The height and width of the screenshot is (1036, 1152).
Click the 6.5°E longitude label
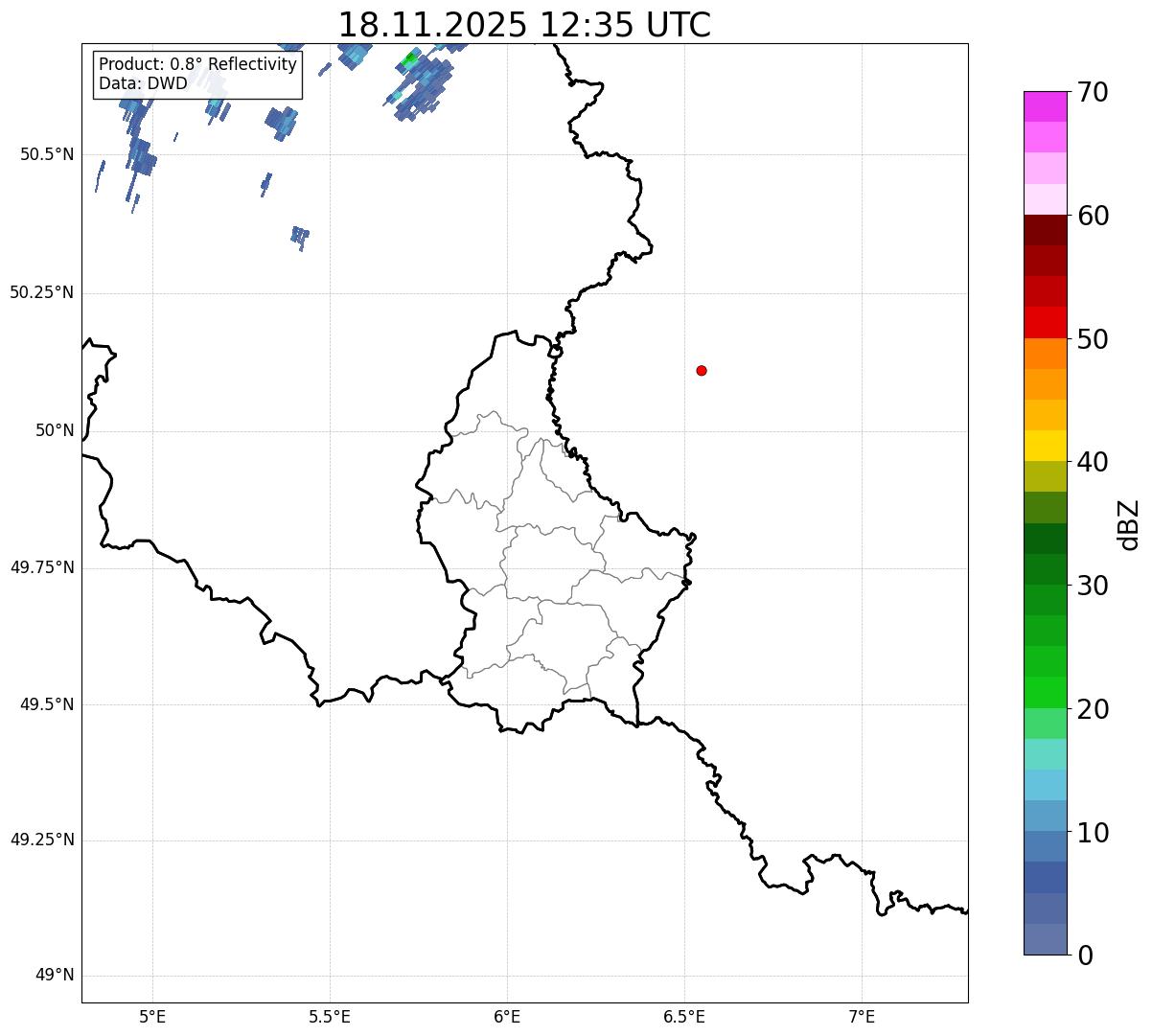(684, 1016)
